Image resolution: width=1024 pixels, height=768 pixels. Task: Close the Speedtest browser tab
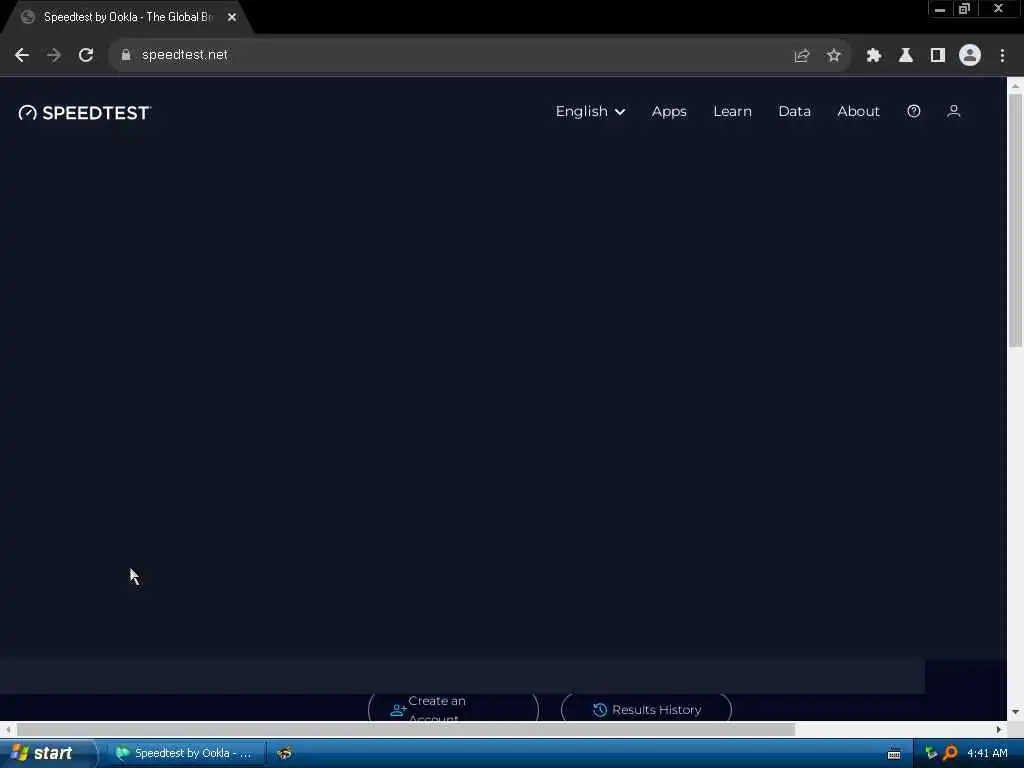pyautogui.click(x=232, y=18)
